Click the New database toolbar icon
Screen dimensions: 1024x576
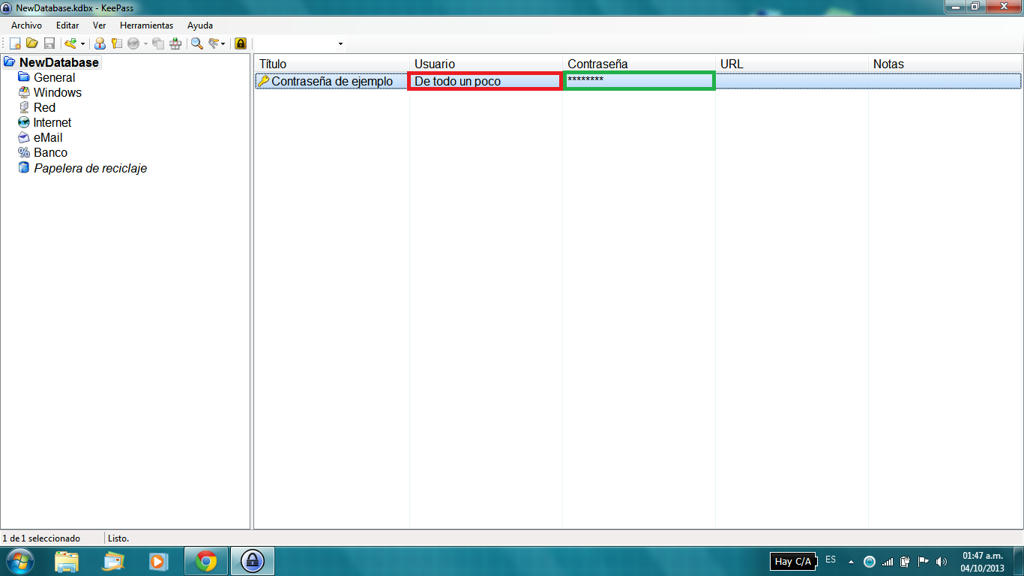pos(14,44)
